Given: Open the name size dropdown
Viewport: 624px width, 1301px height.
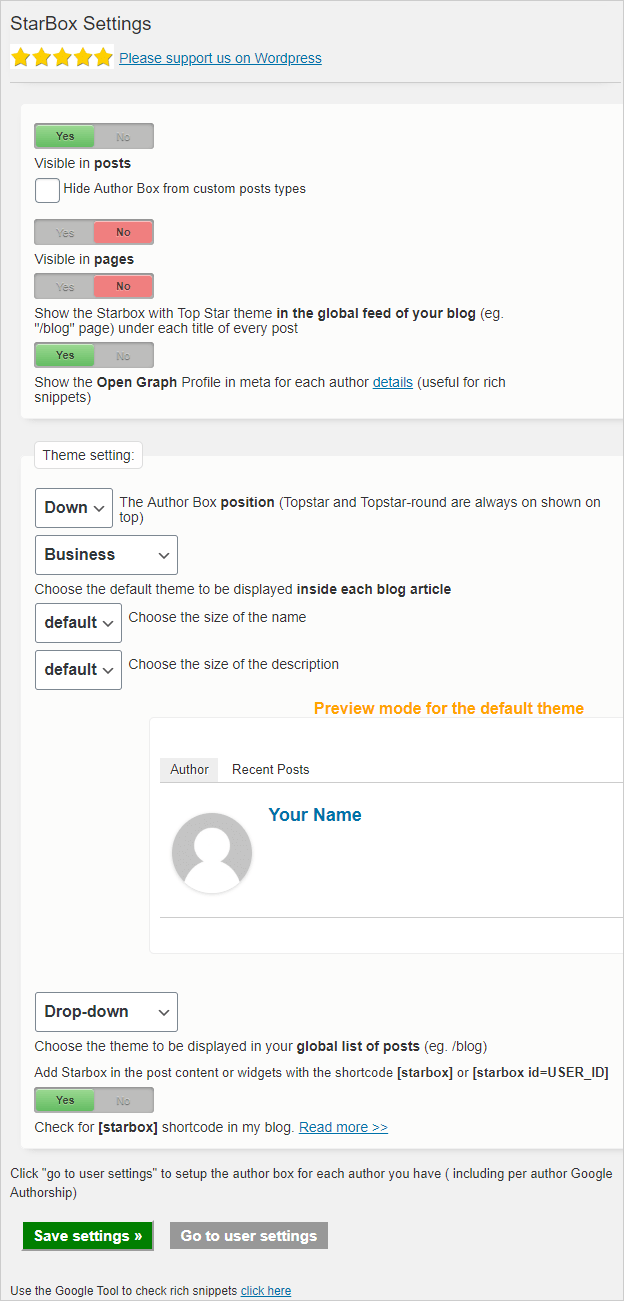Looking at the screenshot, I should click(78, 622).
